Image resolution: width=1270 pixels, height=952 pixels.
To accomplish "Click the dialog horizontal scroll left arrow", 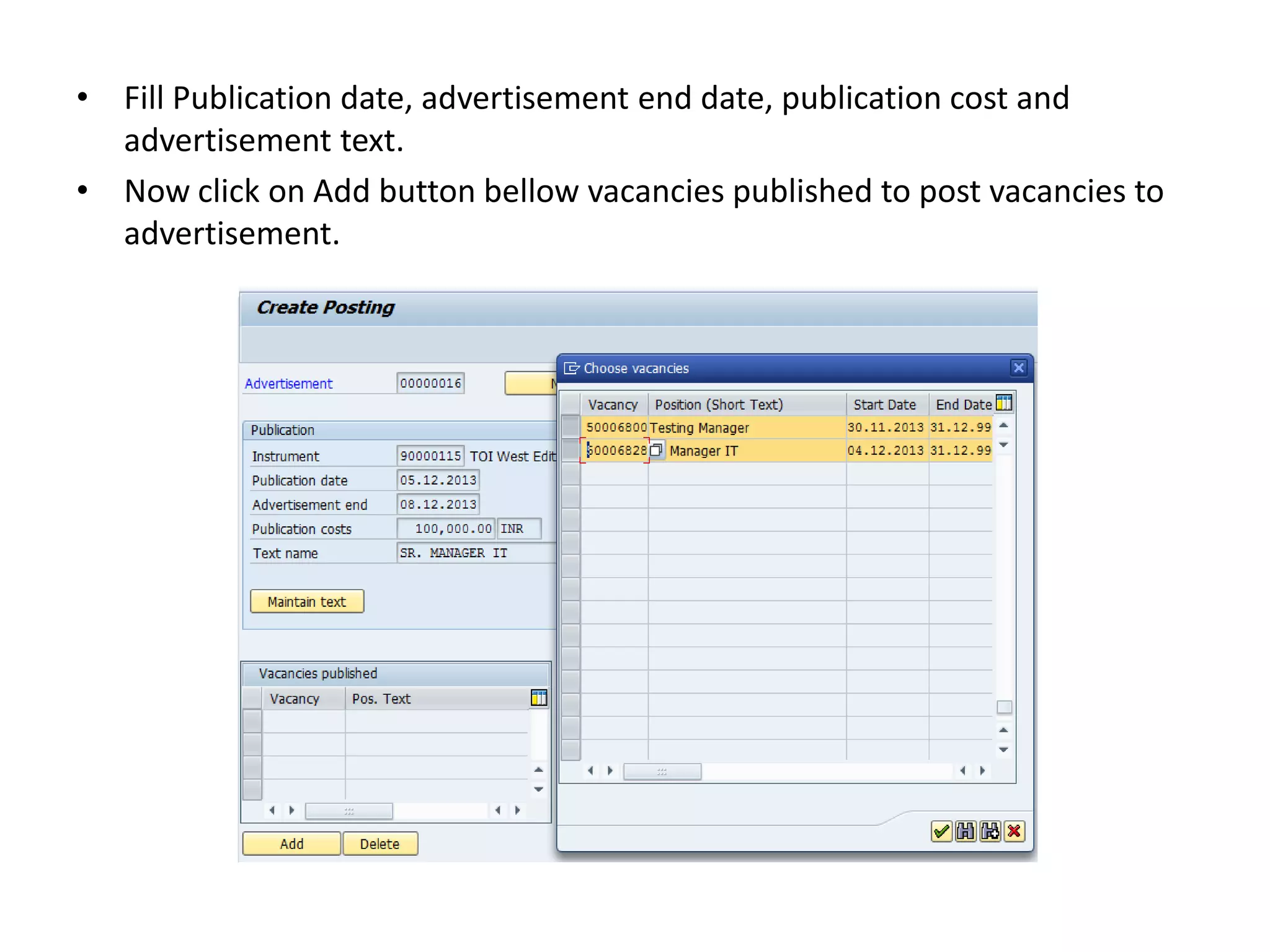I will coord(590,770).
